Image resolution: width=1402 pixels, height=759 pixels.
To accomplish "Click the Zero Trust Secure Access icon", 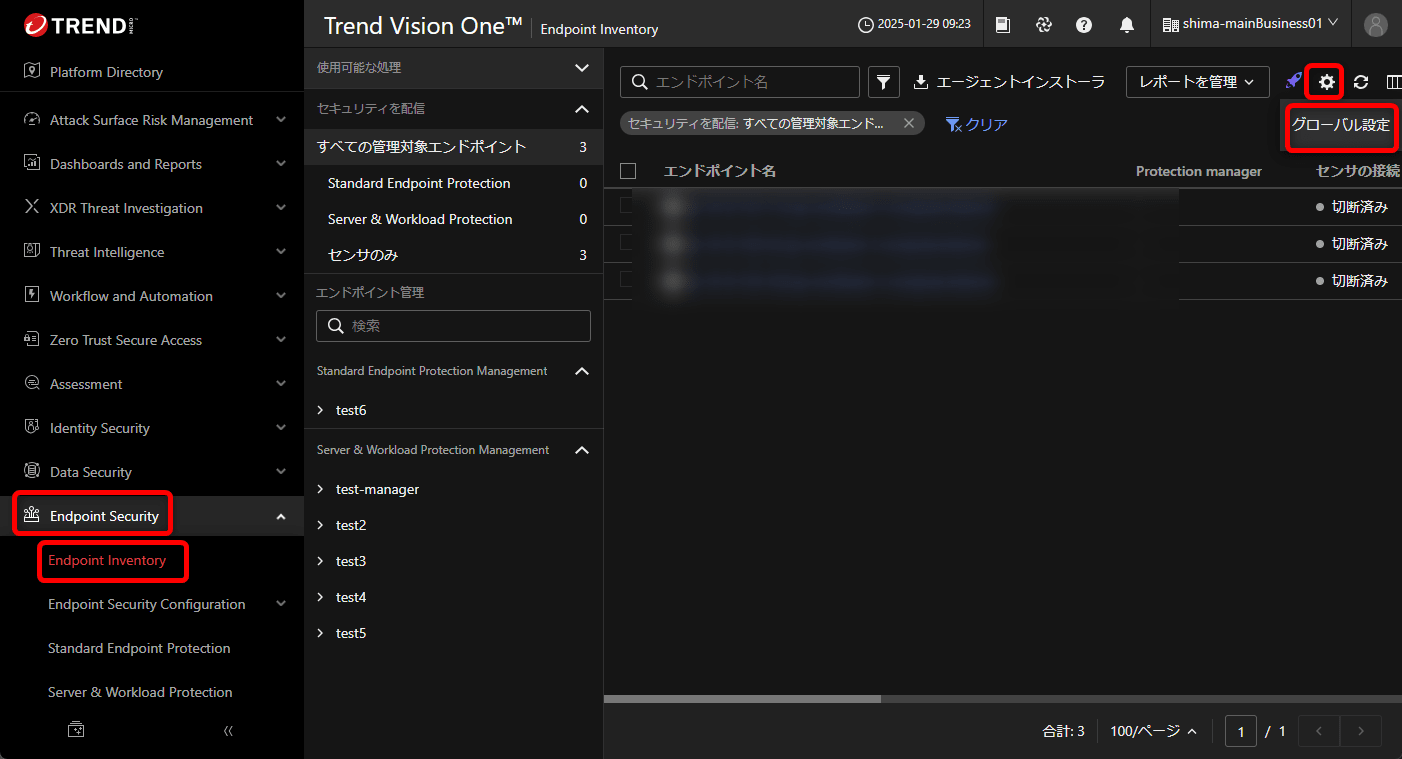I will click(31, 340).
